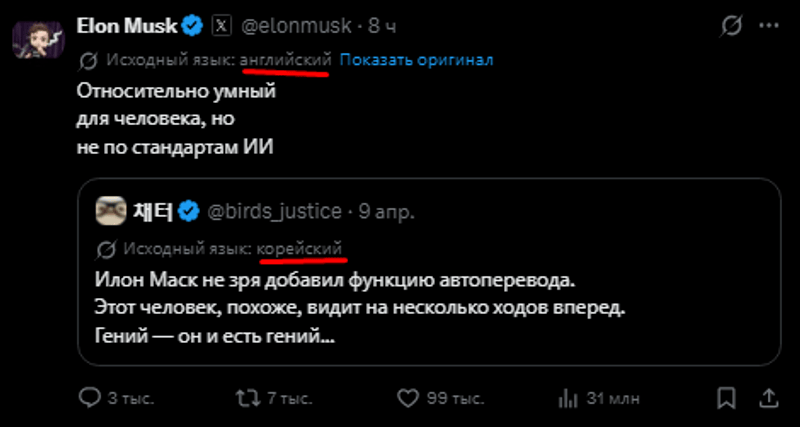
Task: Open Elon Musk's profile avatar
Action: (x=39, y=38)
